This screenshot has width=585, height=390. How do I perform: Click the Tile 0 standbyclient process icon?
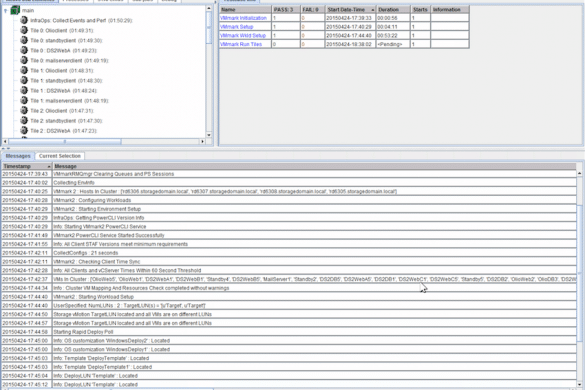click(24, 40)
